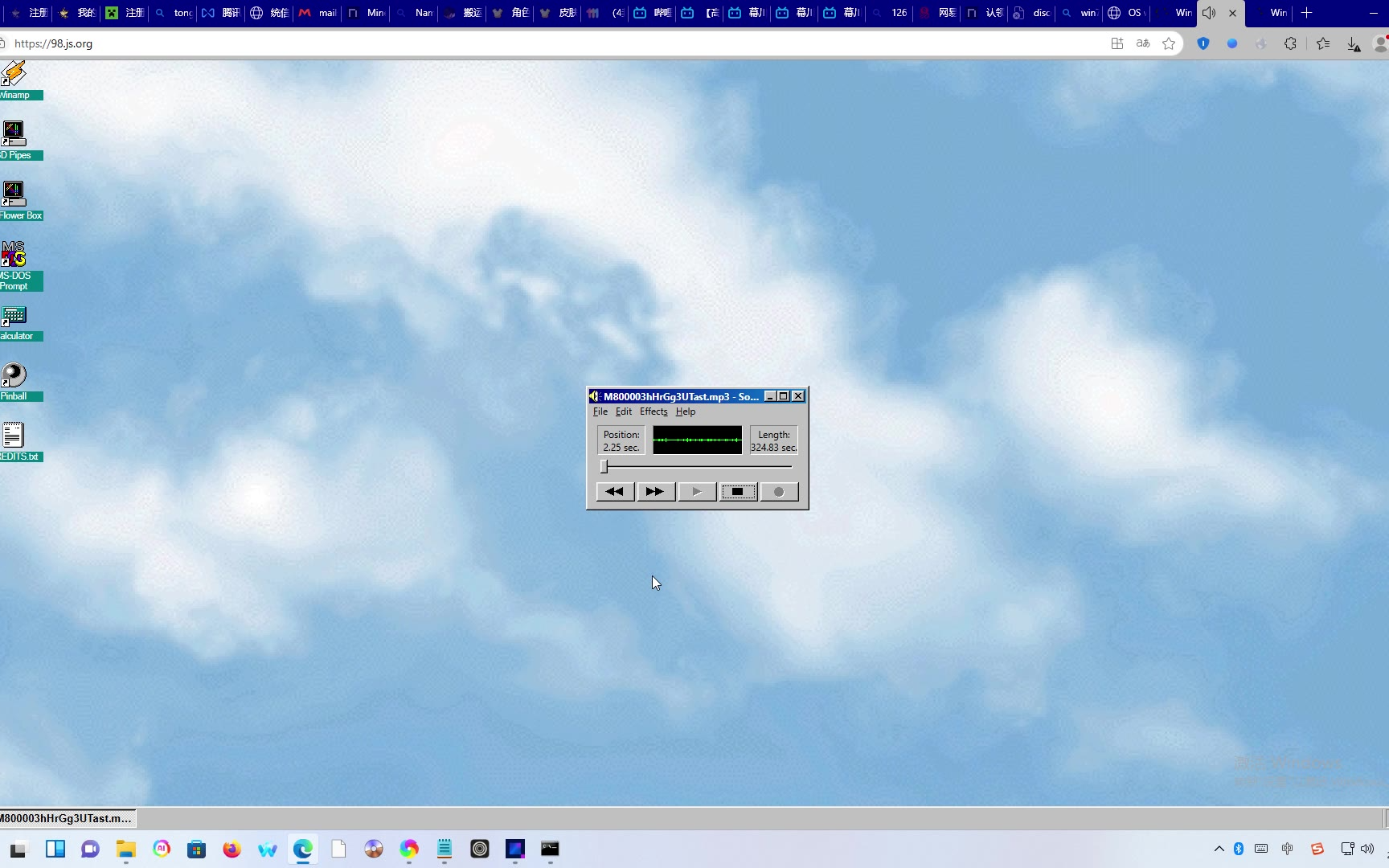Screen dimensions: 1389x868
Task: Open the Effects menu
Action: pyautogui.click(x=653, y=411)
